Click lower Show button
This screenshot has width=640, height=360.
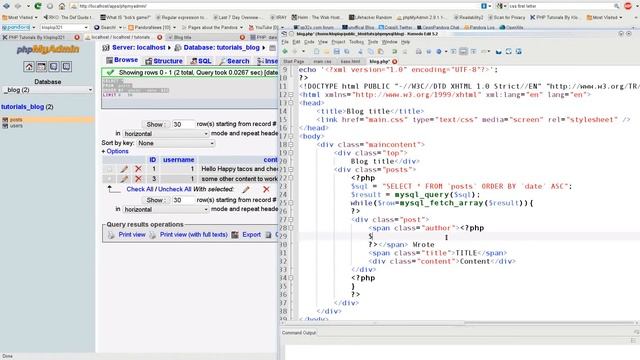click(155, 200)
